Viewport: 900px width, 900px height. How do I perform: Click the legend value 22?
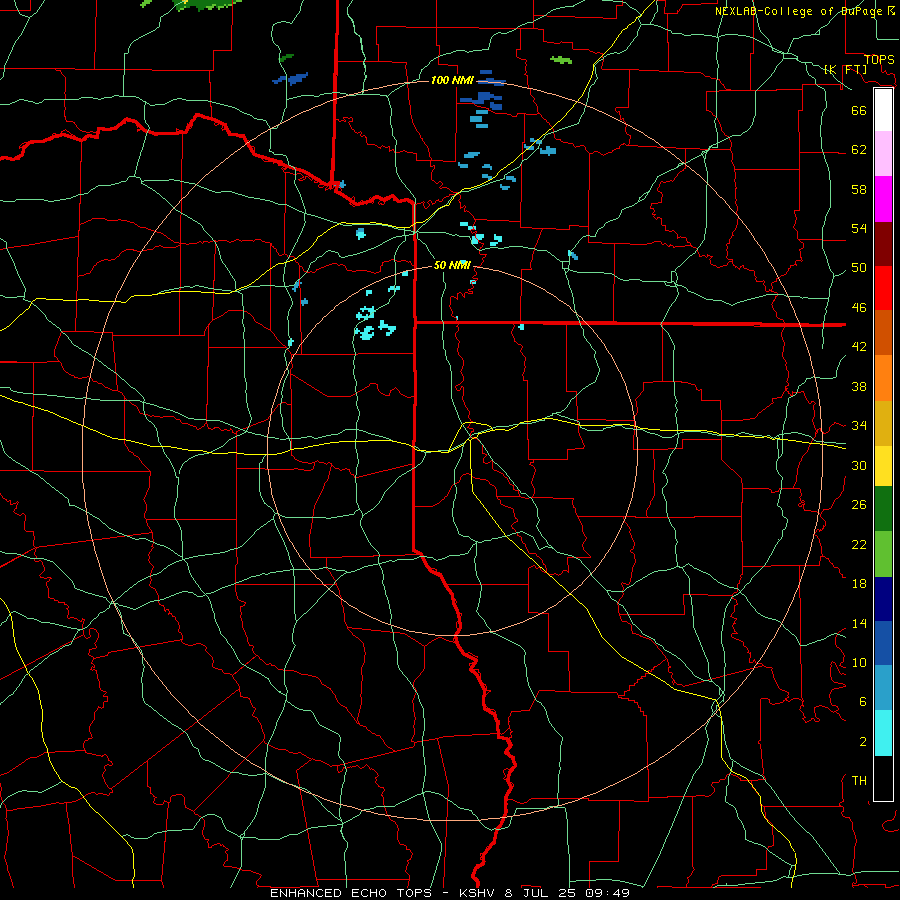pyautogui.click(x=859, y=544)
